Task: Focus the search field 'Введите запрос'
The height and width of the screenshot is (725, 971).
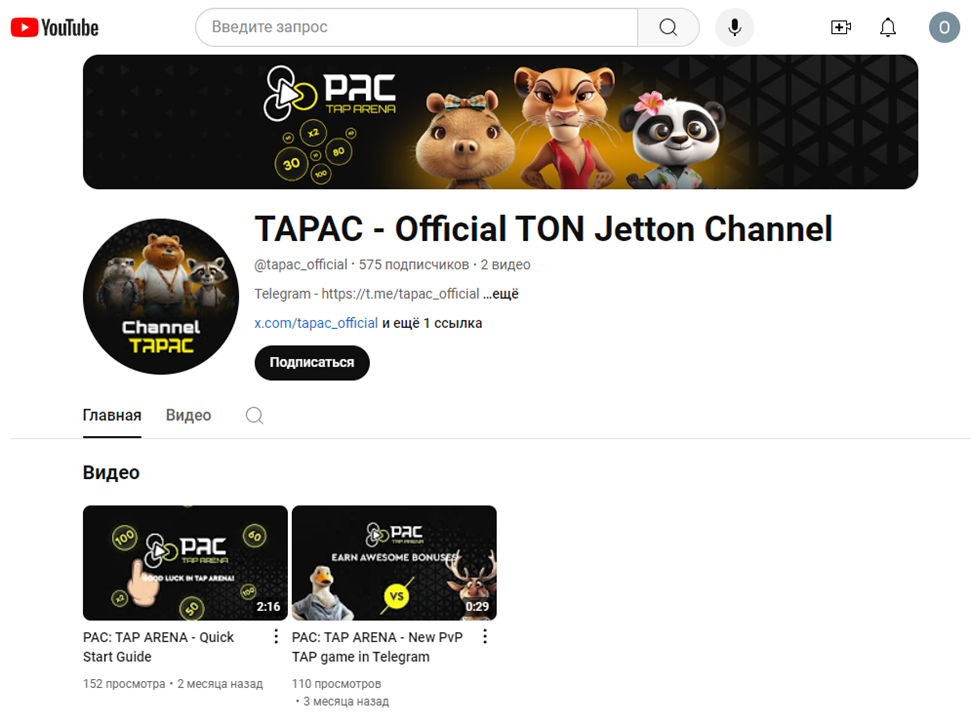Action: coord(417,27)
